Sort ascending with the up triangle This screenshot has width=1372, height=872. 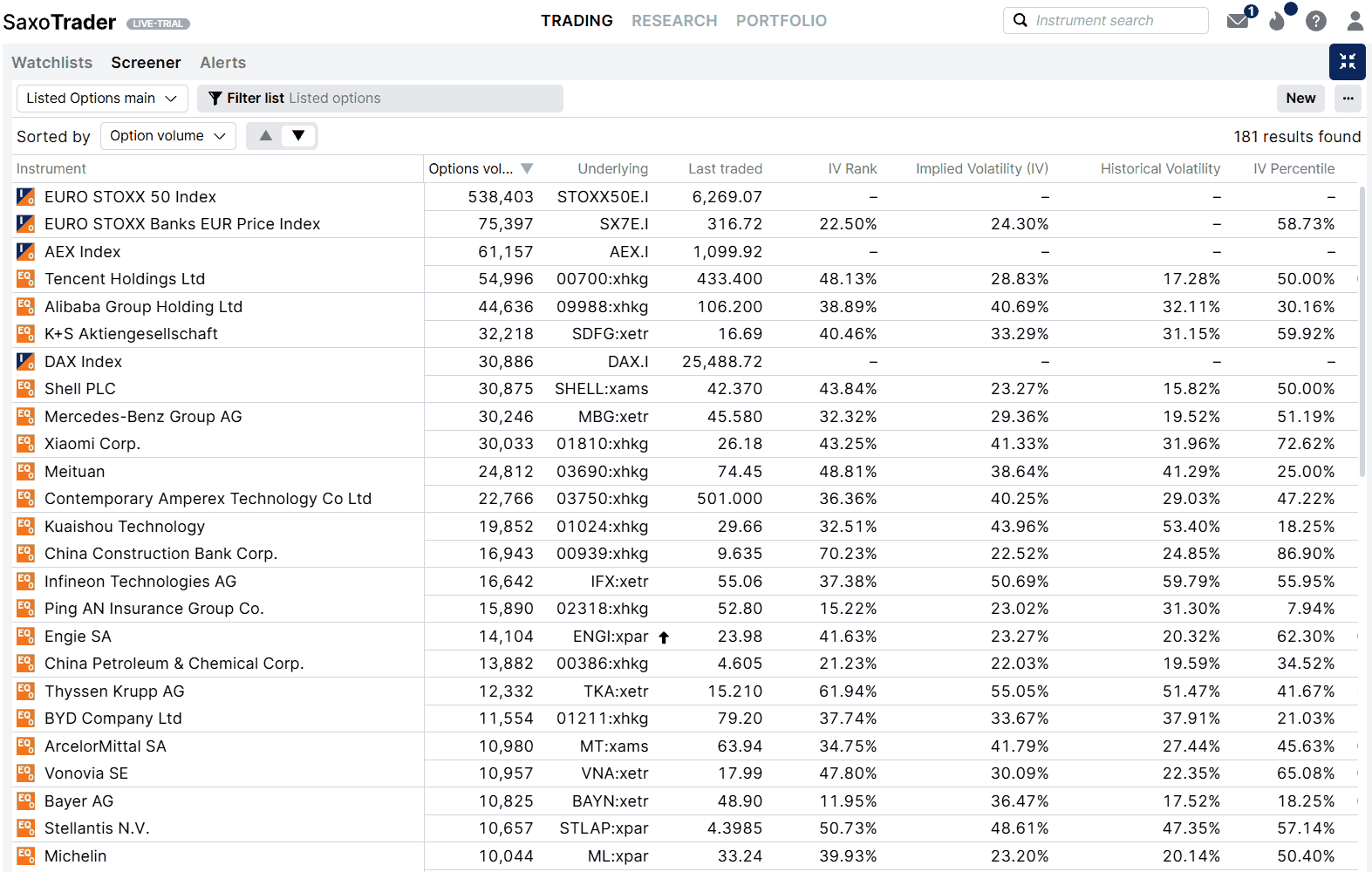tap(266, 136)
